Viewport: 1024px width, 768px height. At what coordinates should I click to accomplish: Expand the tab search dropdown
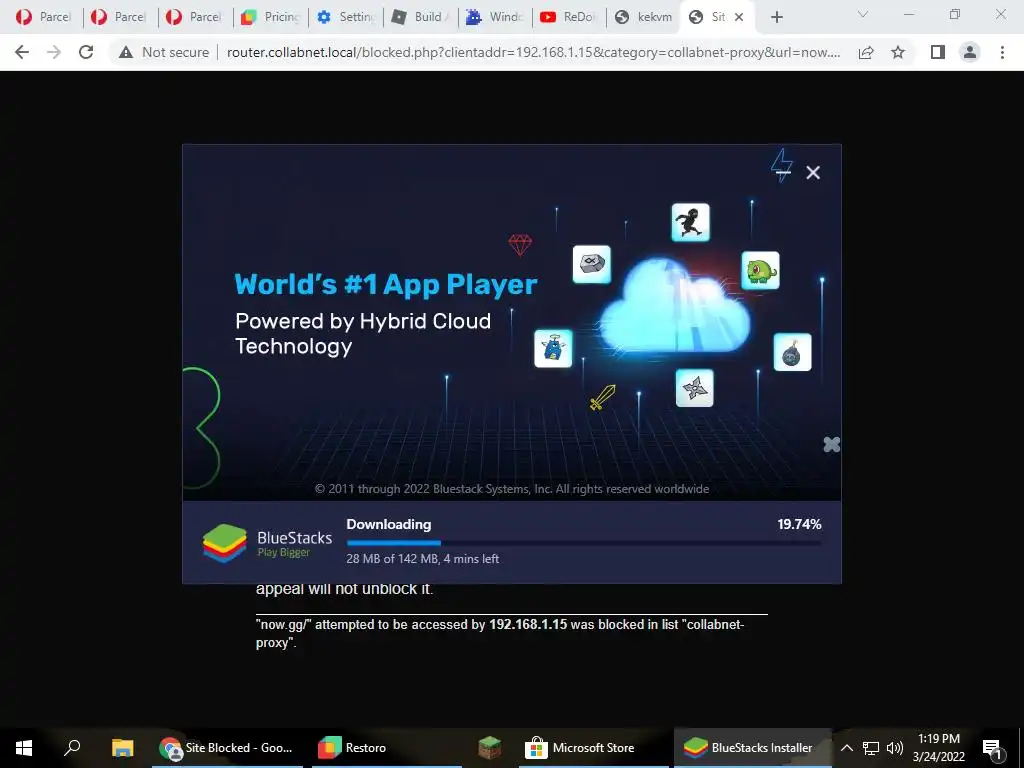click(863, 14)
